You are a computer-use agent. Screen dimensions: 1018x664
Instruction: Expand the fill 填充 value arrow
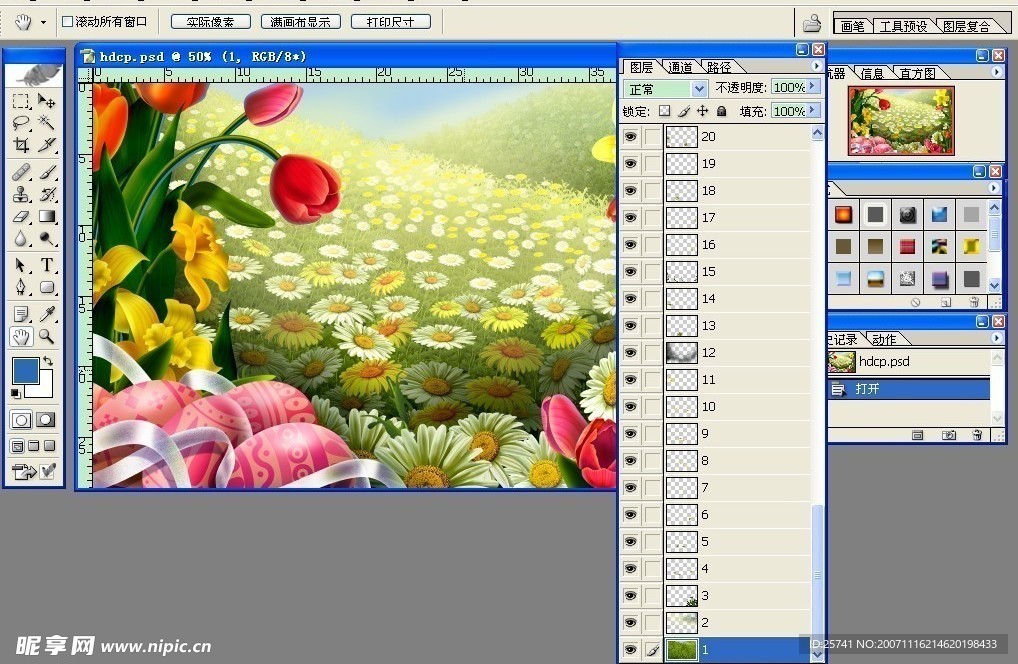click(814, 111)
